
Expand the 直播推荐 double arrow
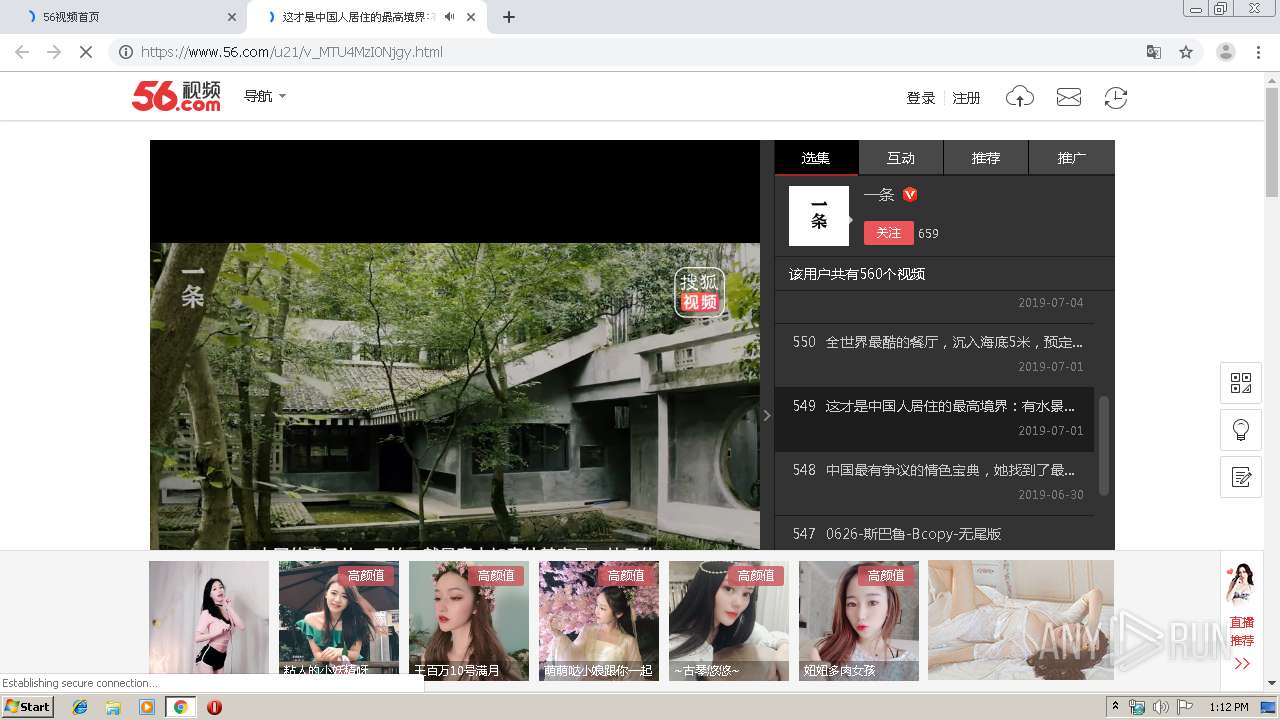coord(1242,663)
